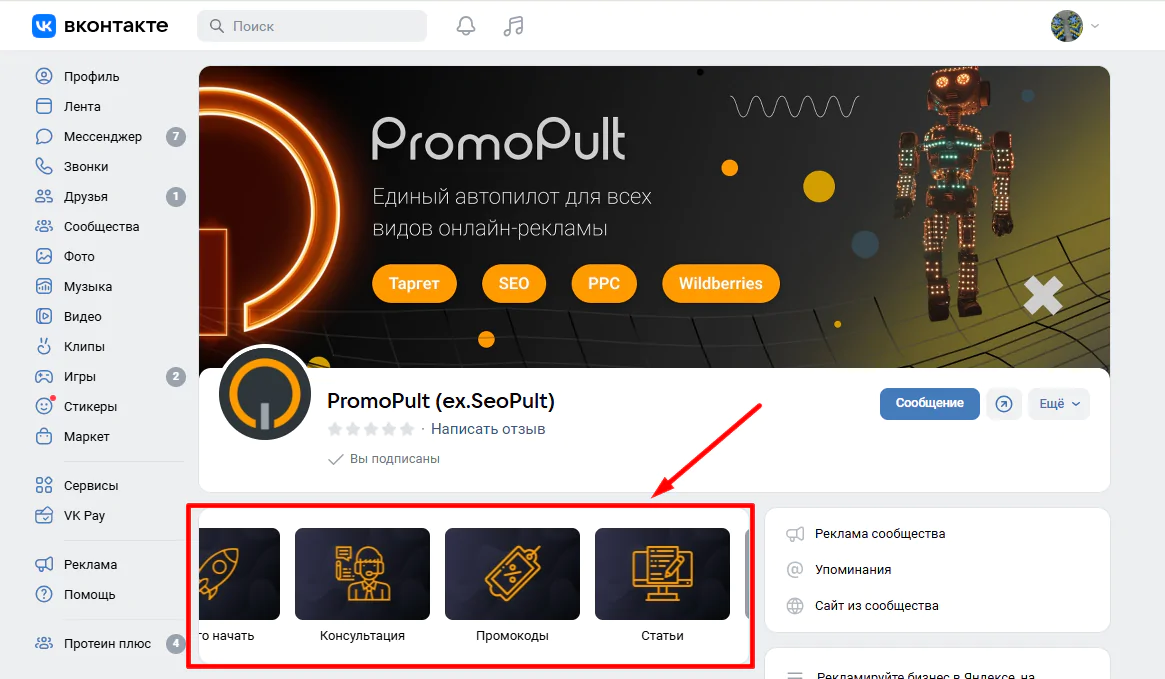Viewport: 1165px width, 679px height.
Task: Open the Сообщества menu item
Action: pyautogui.click(x=101, y=227)
